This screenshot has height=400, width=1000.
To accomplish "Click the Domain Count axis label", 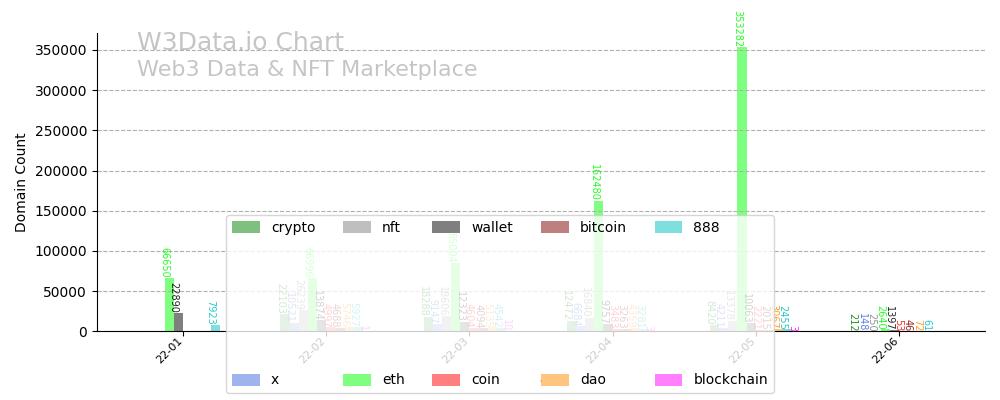I will pos(21,182).
